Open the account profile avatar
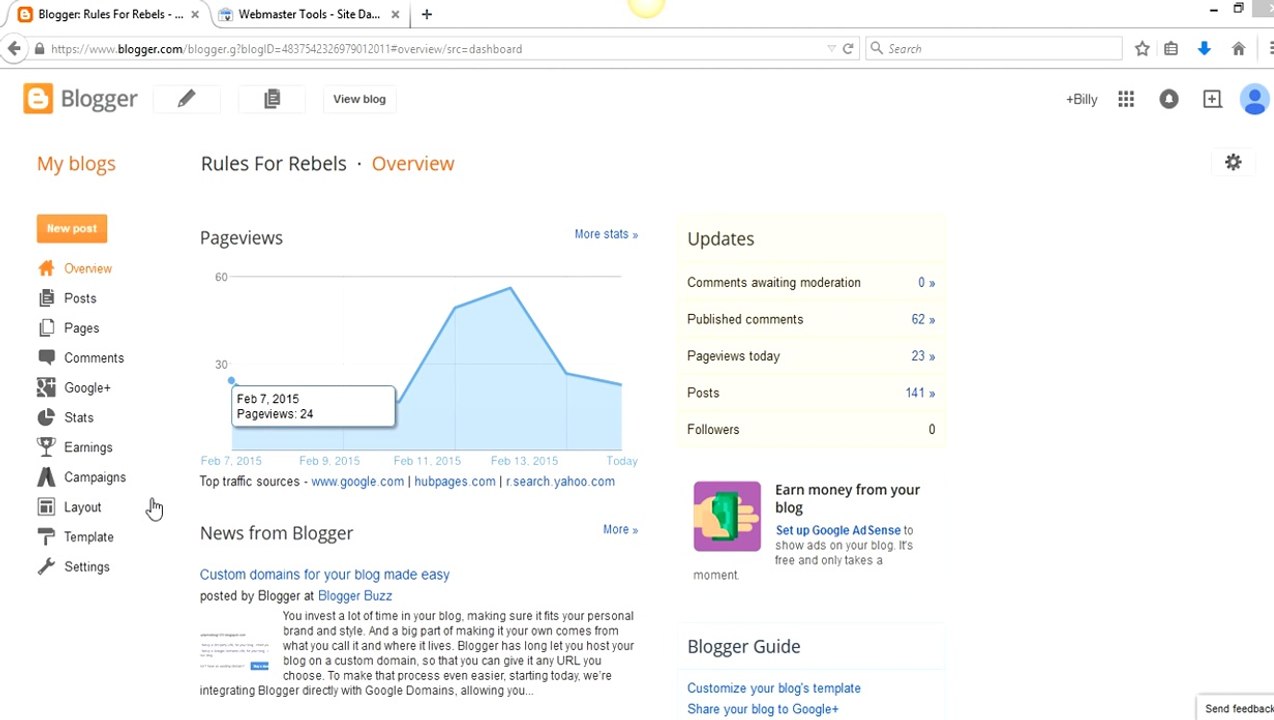The height and width of the screenshot is (720, 1274). point(1254,99)
